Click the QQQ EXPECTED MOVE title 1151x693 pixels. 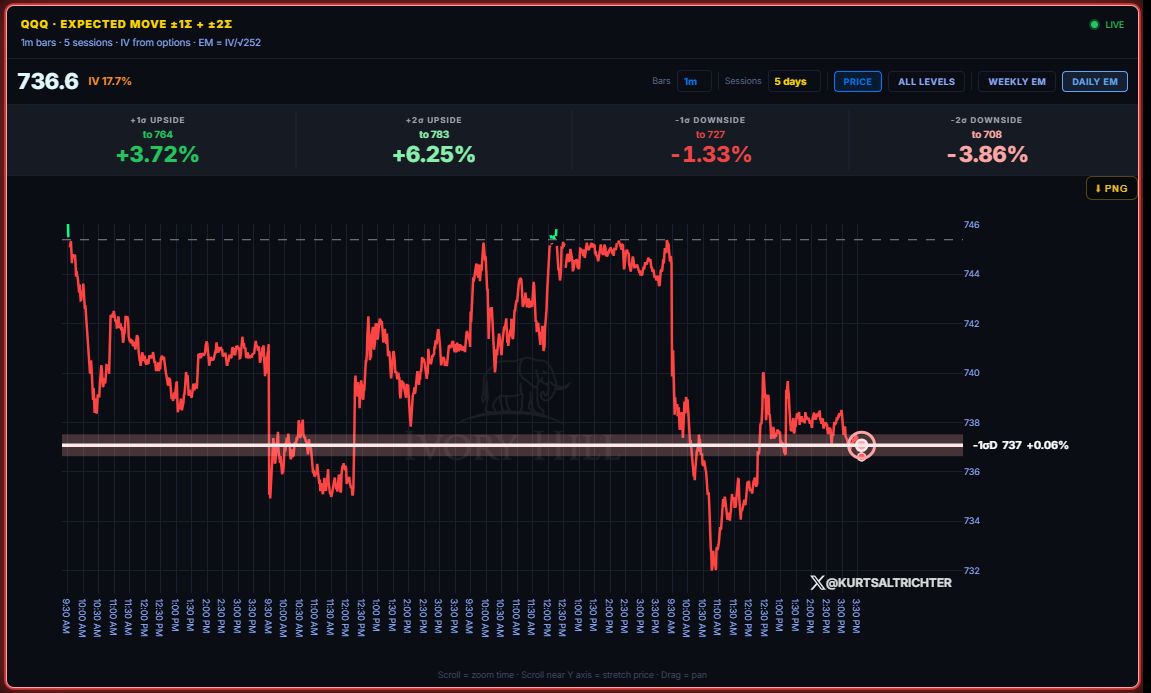click(x=126, y=24)
